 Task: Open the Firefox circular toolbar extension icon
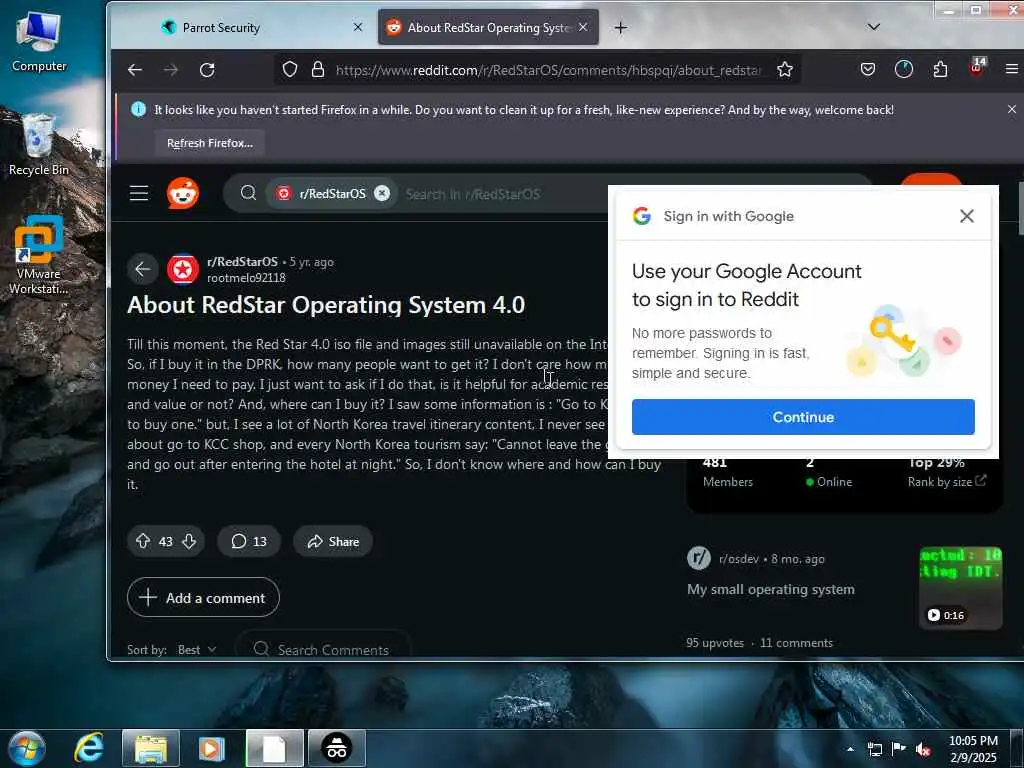(904, 69)
